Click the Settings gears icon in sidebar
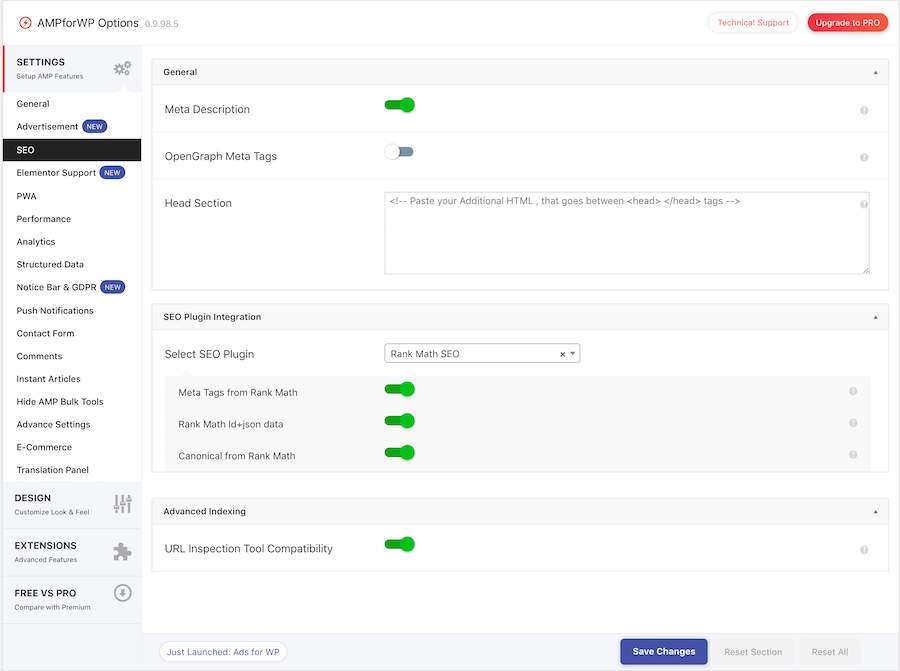Image resolution: width=900 pixels, height=671 pixels. click(x=122, y=69)
